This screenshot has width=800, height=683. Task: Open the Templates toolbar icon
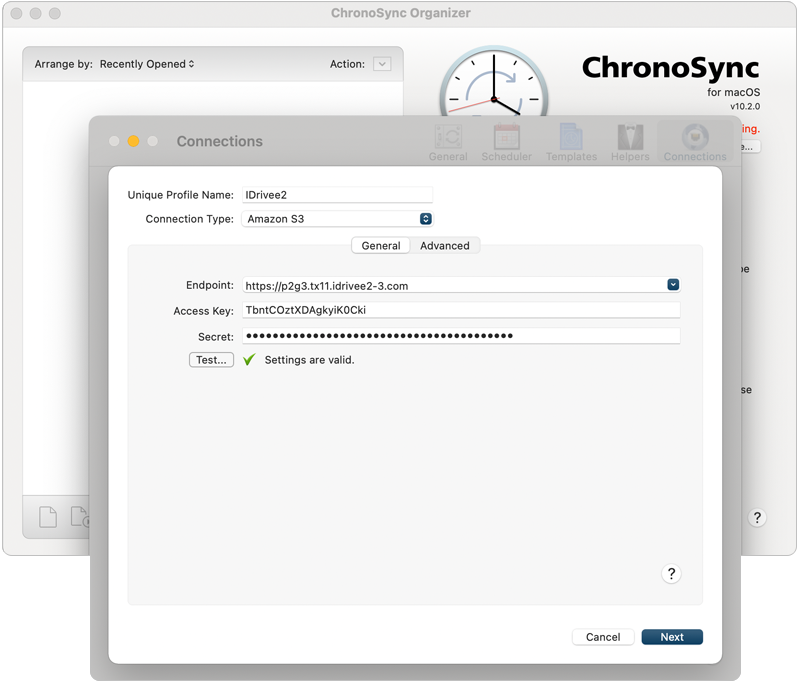(571, 143)
